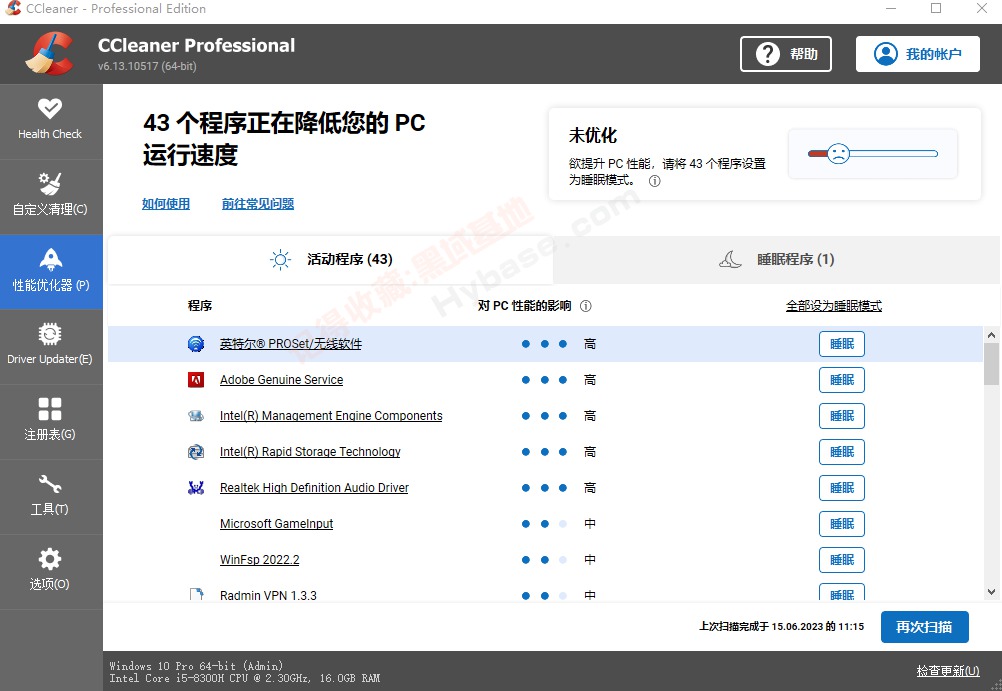Click the CCleaner logo in header

(x=50, y=54)
